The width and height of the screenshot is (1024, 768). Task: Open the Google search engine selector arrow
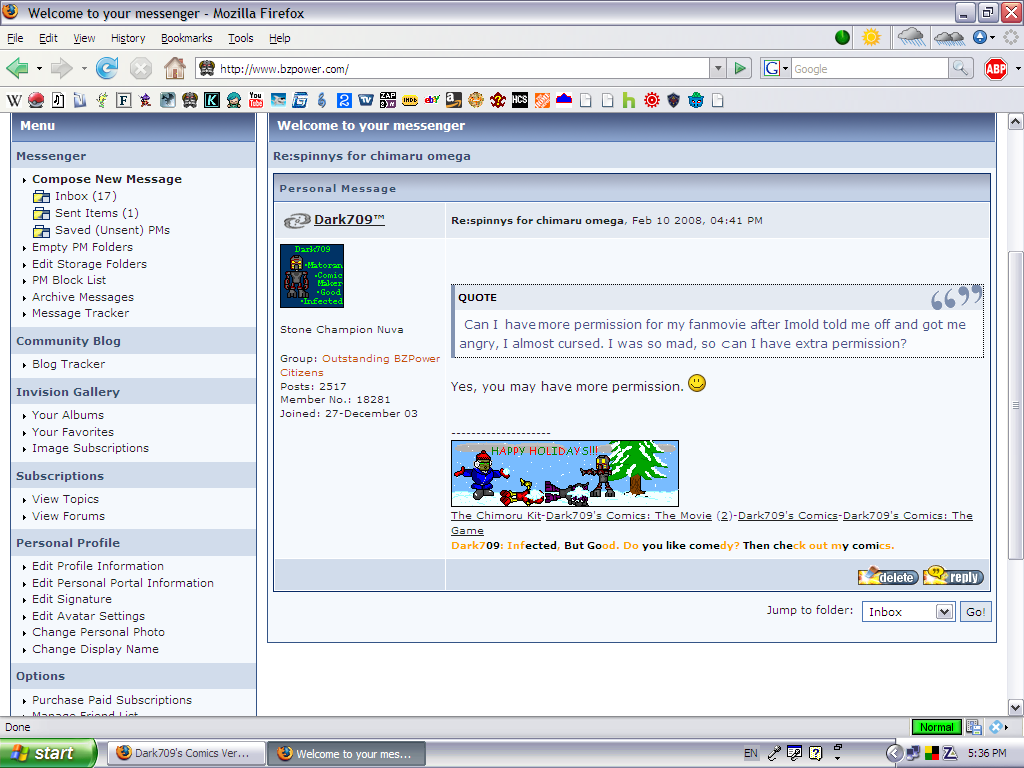point(786,69)
